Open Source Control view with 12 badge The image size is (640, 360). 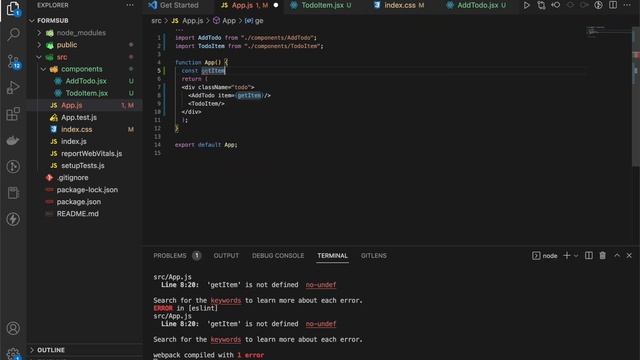(x=13, y=62)
